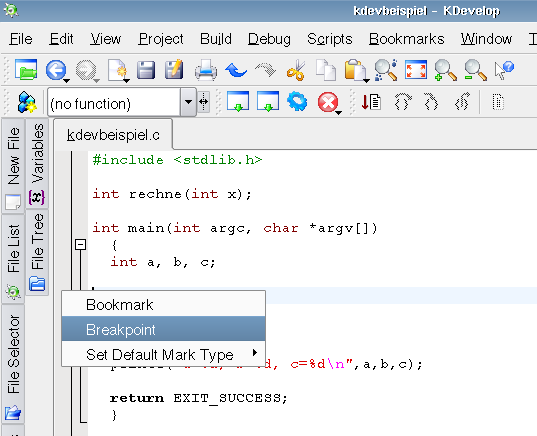Zoom out with the minus magnifier
Screen dimensions: 537x436
[x=476, y=70]
